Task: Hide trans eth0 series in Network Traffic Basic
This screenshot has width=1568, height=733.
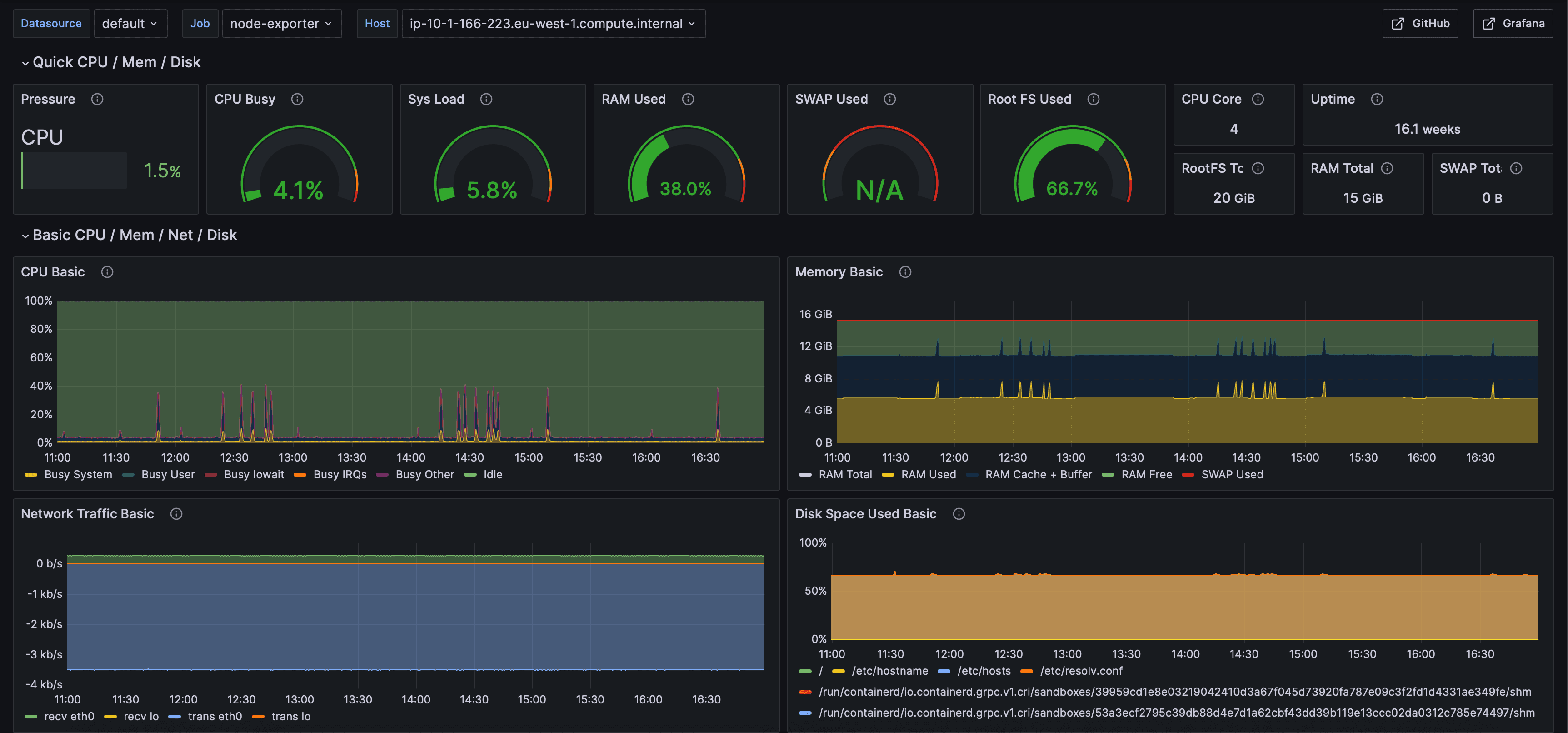Action: click(x=215, y=717)
